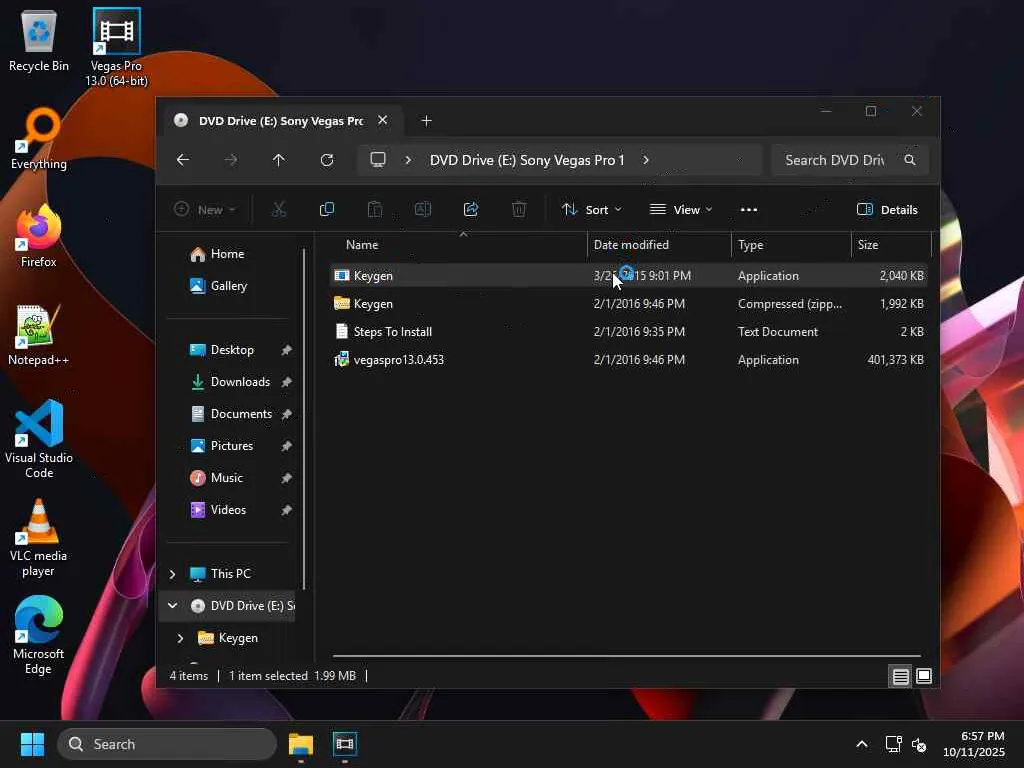Switch to large thumbnails view toggle

[x=923, y=676]
